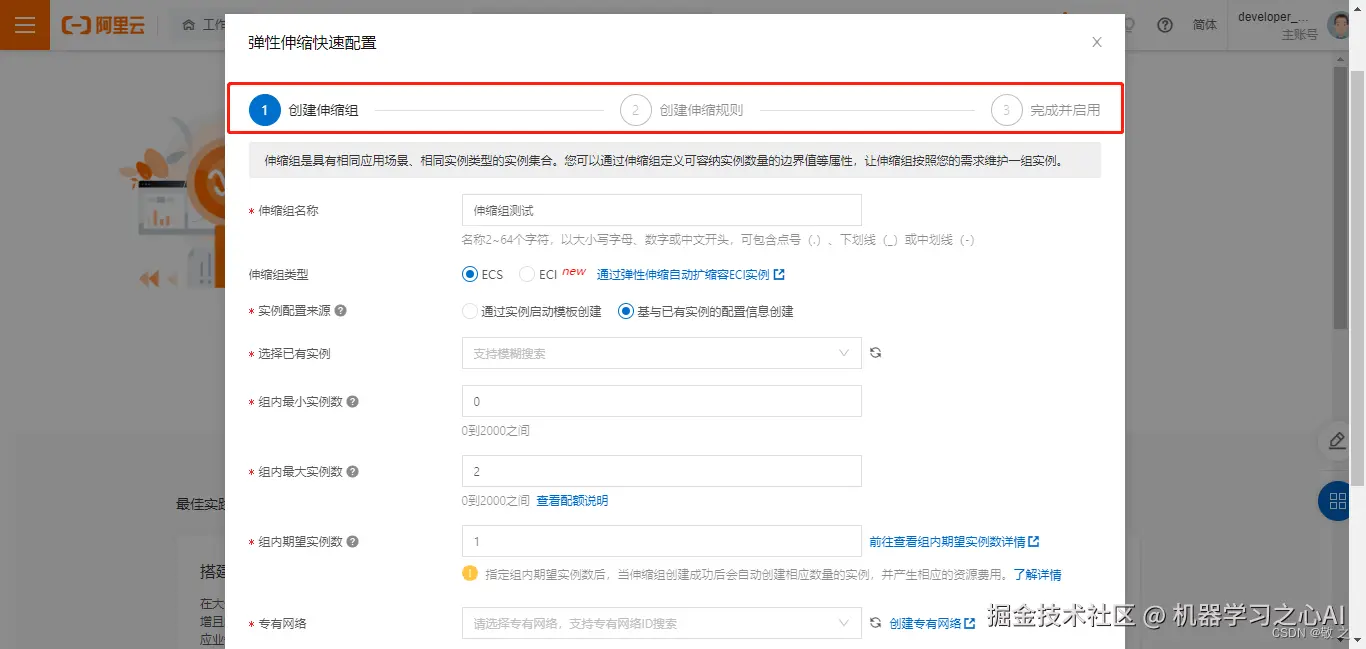The height and width of the screenshot is (649, 1366).
Task: Select the ECI radio button
Action: pyautogui.click(x=527, y=274)
